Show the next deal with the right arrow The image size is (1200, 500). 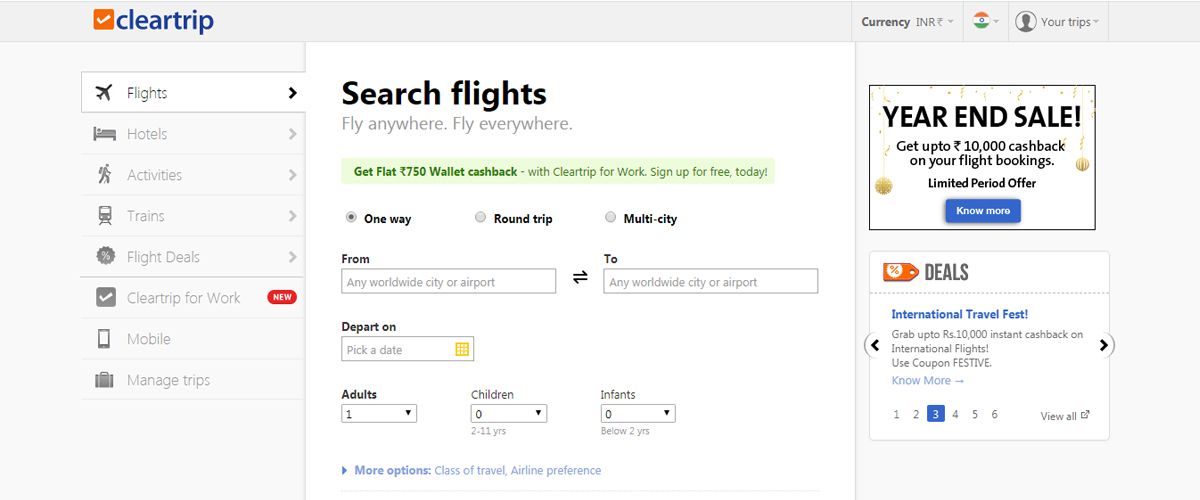pyautogui.click(x=1104, y=346)
